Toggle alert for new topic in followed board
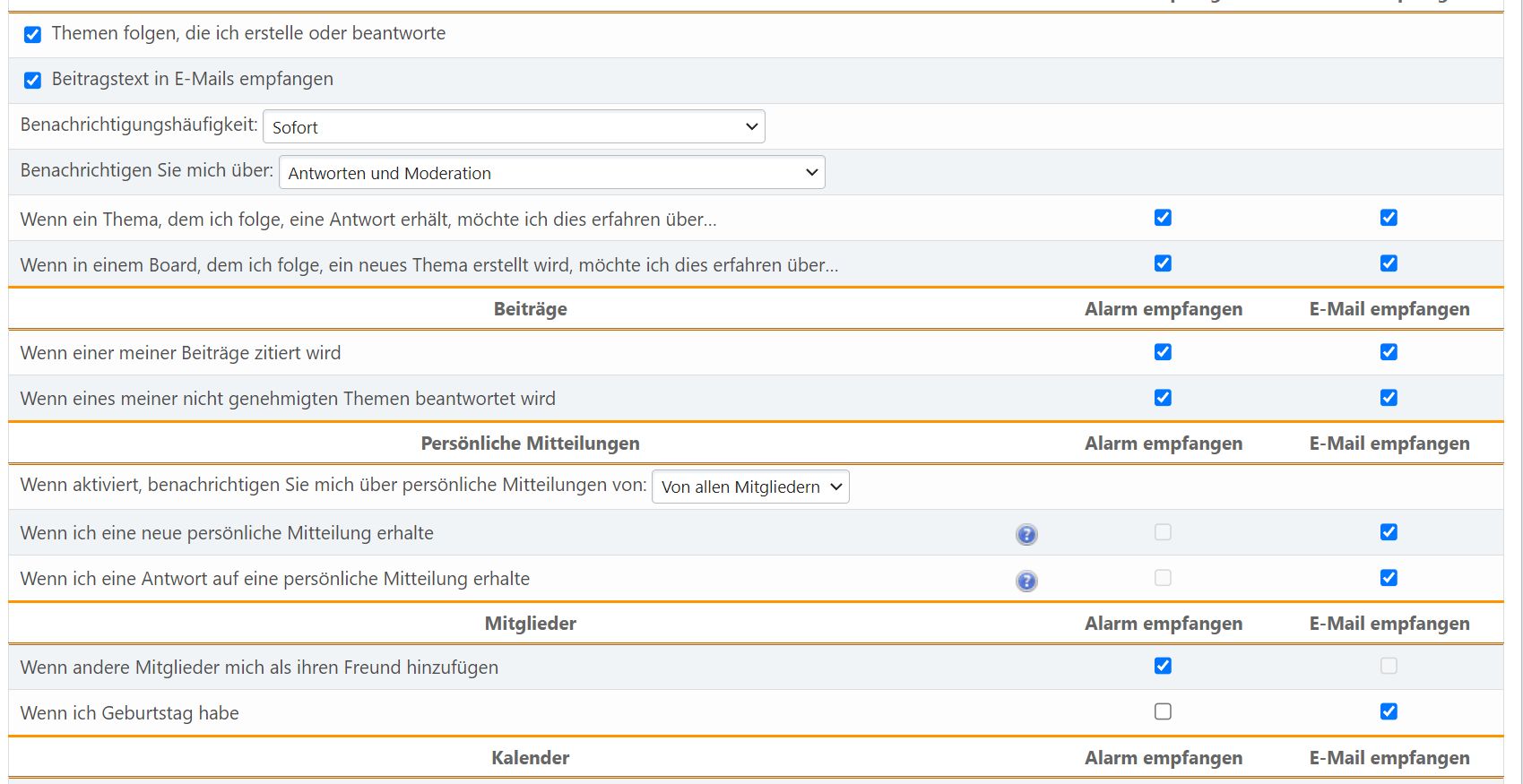 pyautogui.click(x=1163, y=263)
